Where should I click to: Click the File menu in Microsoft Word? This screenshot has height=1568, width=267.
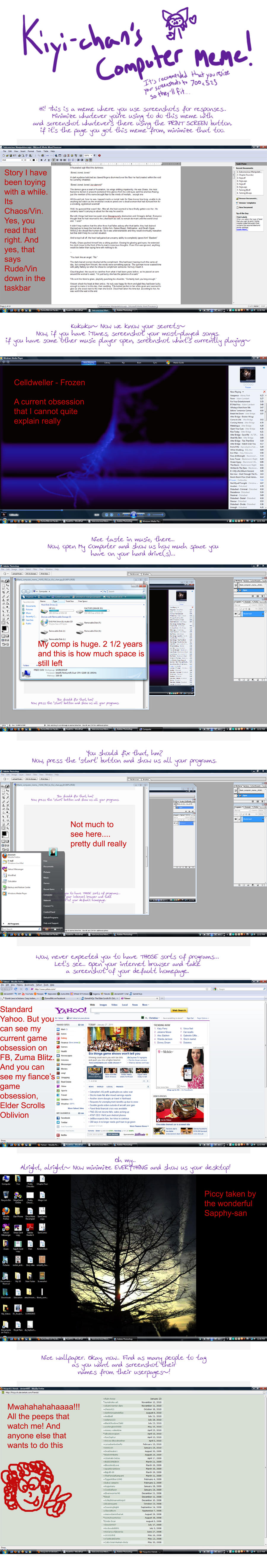[x=4, y=151]
